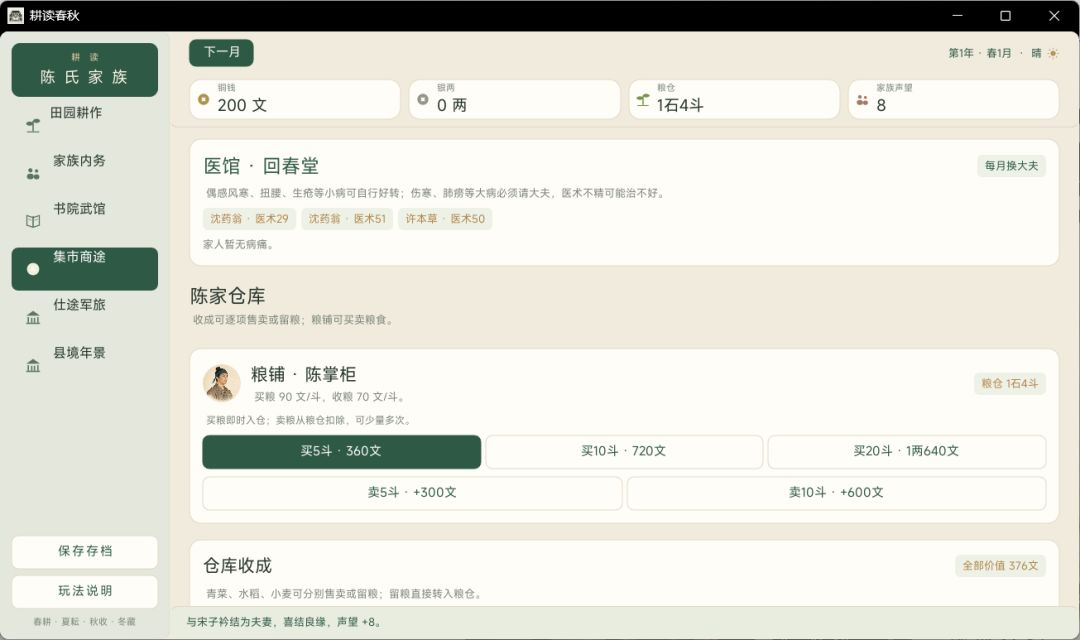The height and width of the screenshot is (640, 1080).
Task: Click the 书院武馆 book icon
Action: 32,221
